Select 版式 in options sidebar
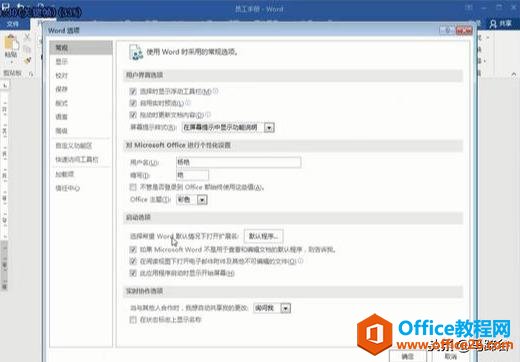Screen dimensions: 520x362 81,103
